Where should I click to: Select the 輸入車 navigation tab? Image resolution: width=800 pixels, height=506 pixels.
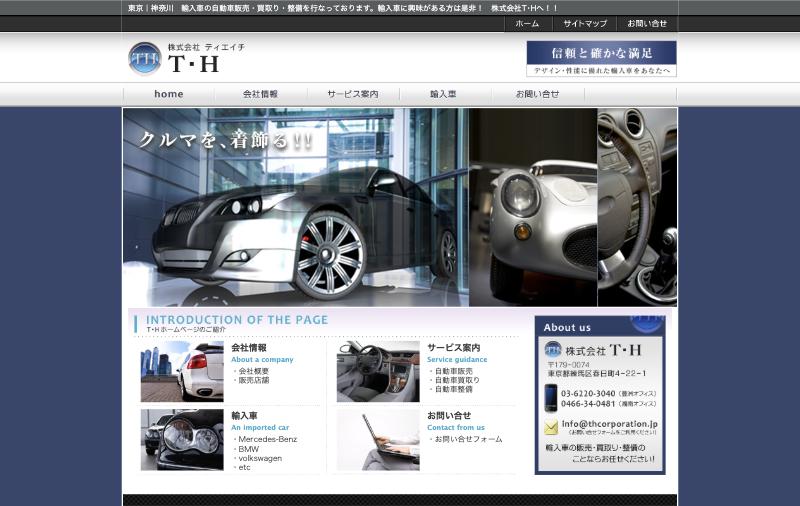(x=443, y=94)
